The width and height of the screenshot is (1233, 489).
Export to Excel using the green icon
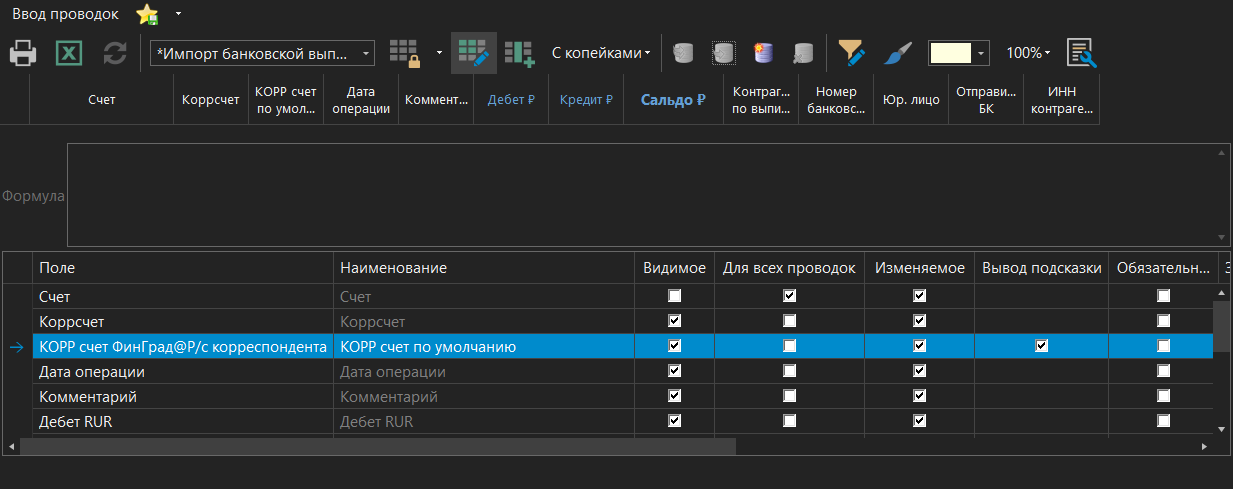[68, 53]
